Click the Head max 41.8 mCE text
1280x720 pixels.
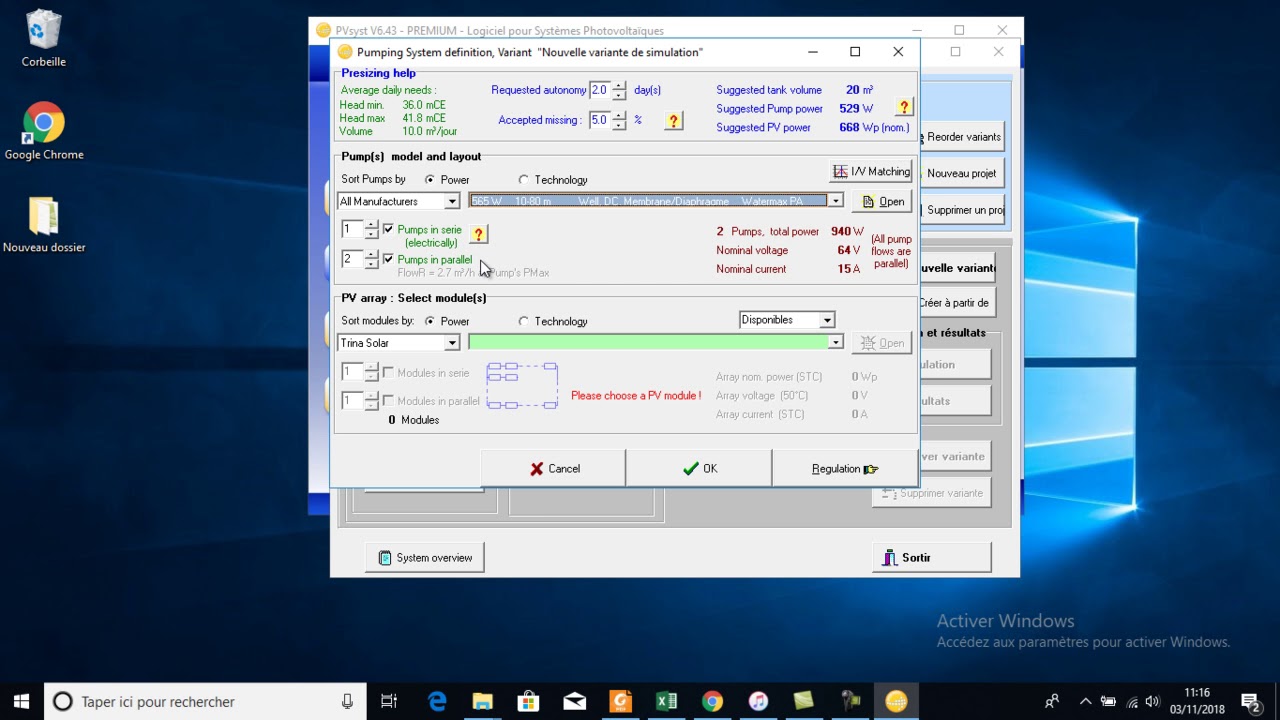(x=393, y=118)
